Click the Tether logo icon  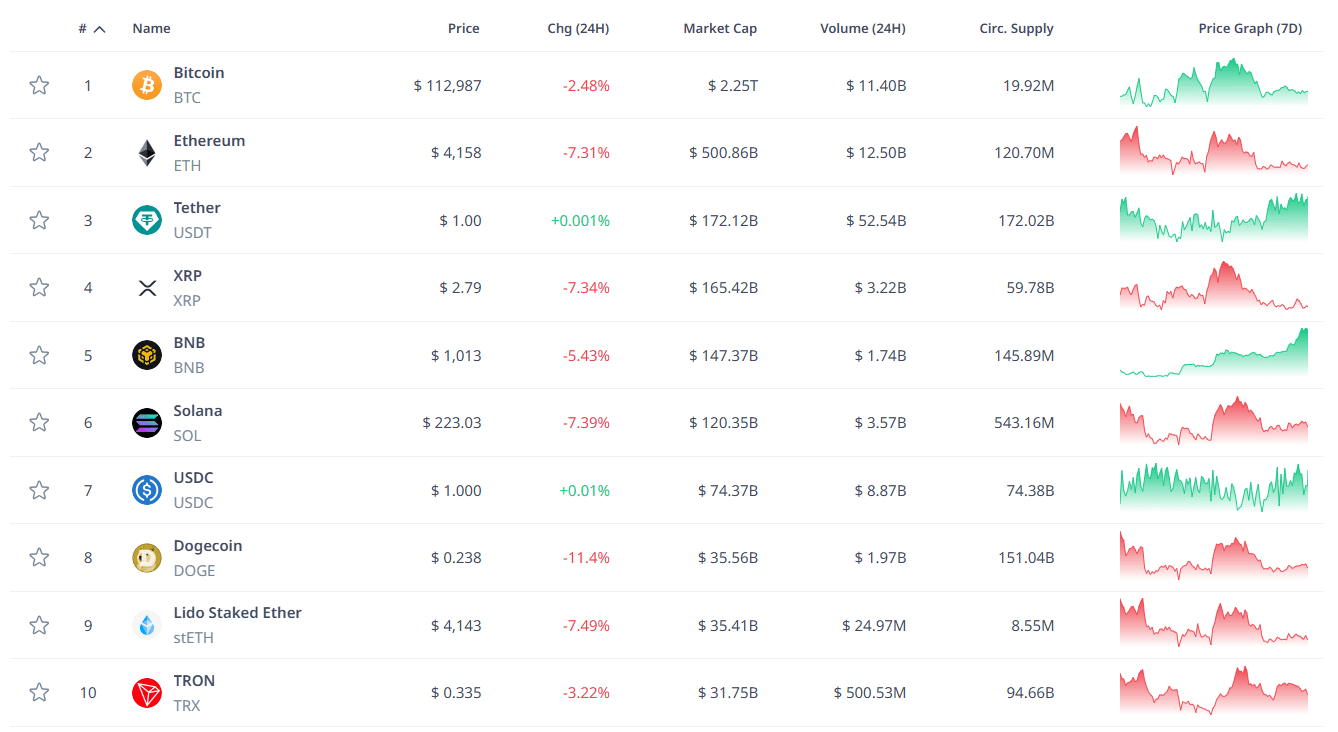coord(147,220)
